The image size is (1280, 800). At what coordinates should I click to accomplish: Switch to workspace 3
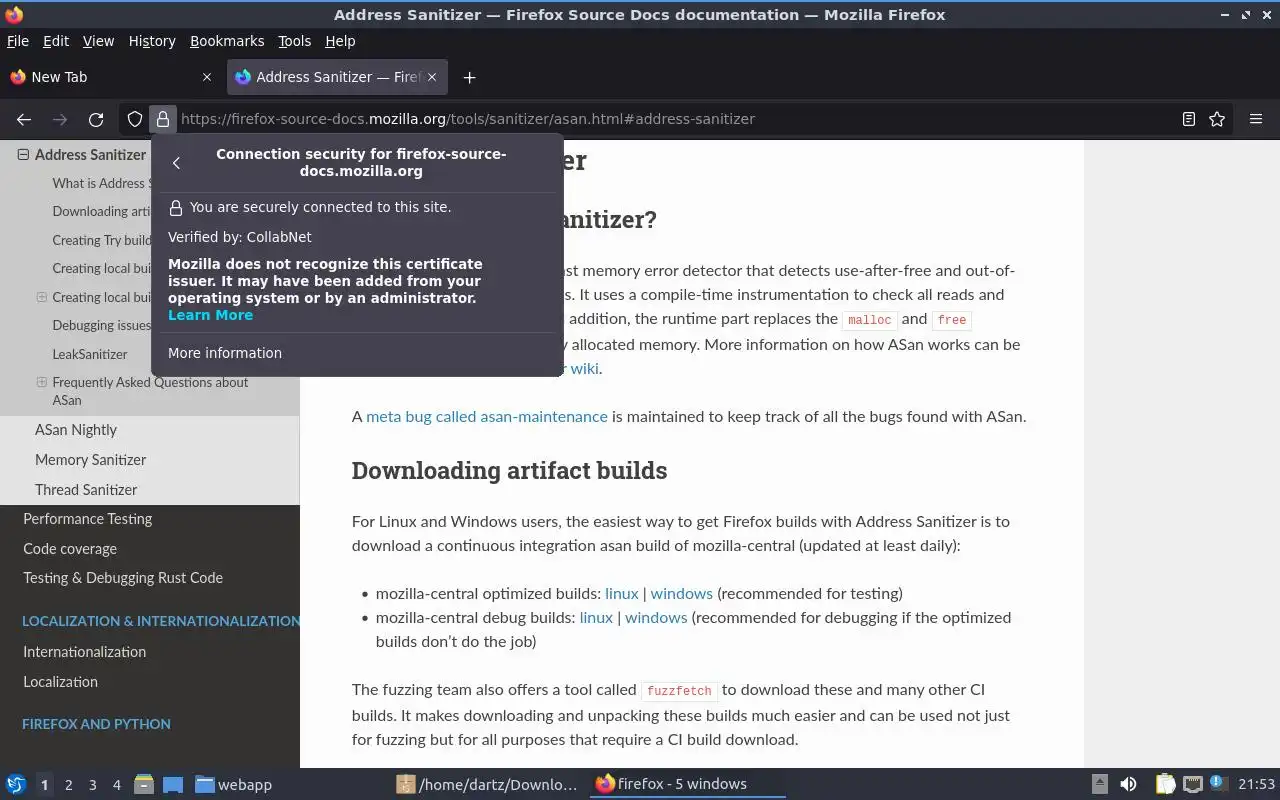92,785
